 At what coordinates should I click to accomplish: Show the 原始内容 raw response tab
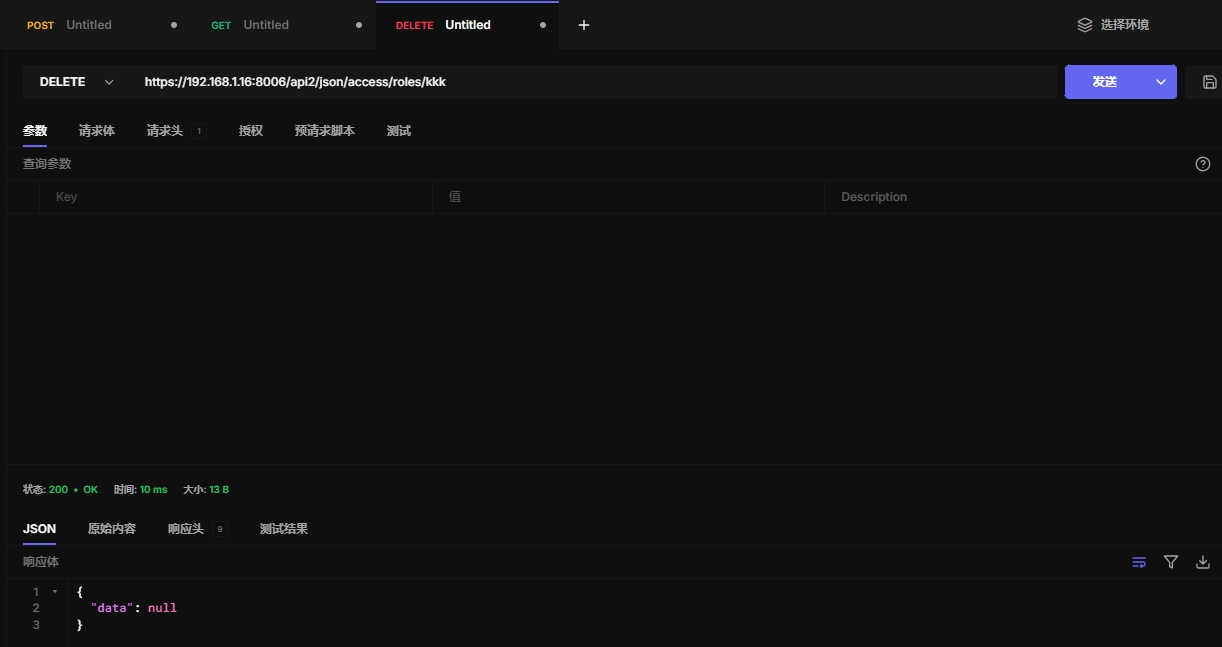[112, 529]
